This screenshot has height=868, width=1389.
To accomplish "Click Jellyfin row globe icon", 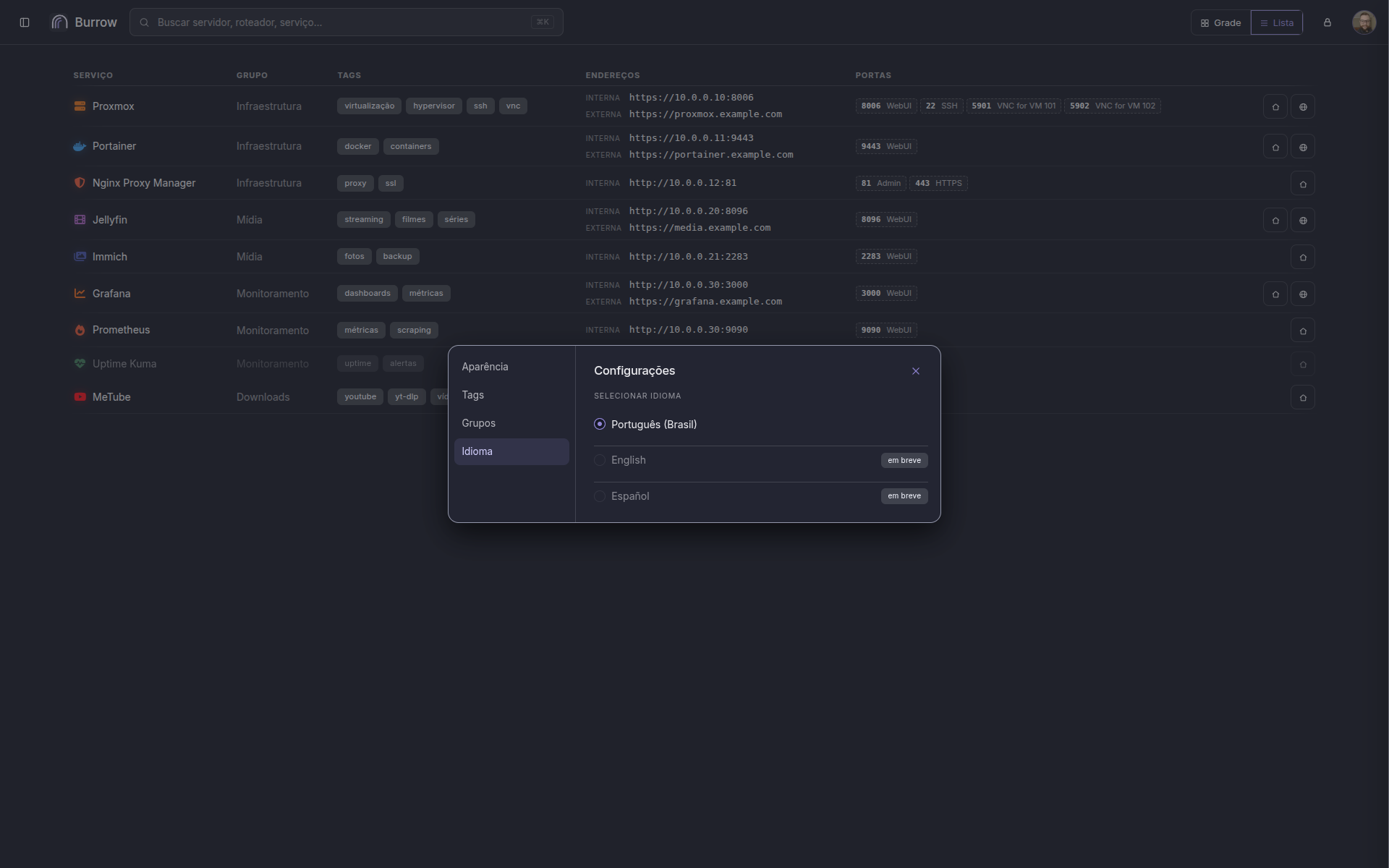I will [1303, 220].
